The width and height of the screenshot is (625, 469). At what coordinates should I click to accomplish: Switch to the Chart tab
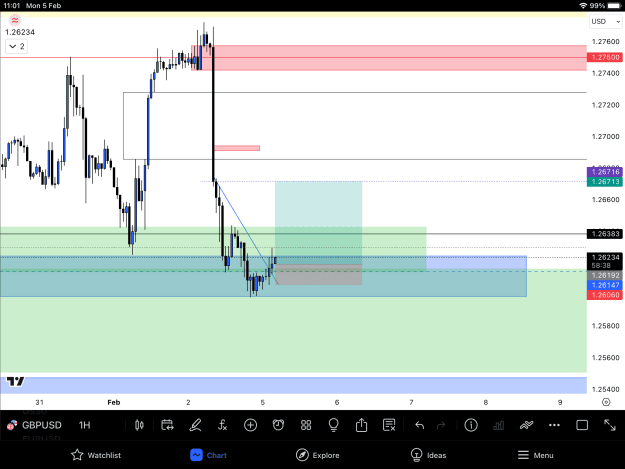point(208,455)
